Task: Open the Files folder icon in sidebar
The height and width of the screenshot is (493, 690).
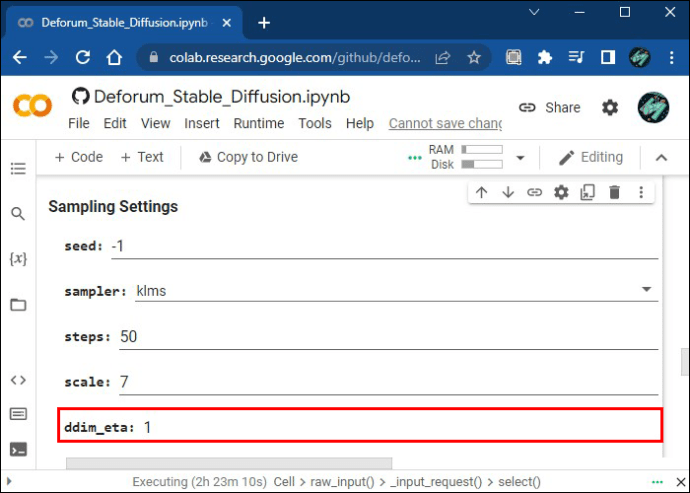Action: pos(18,305)
